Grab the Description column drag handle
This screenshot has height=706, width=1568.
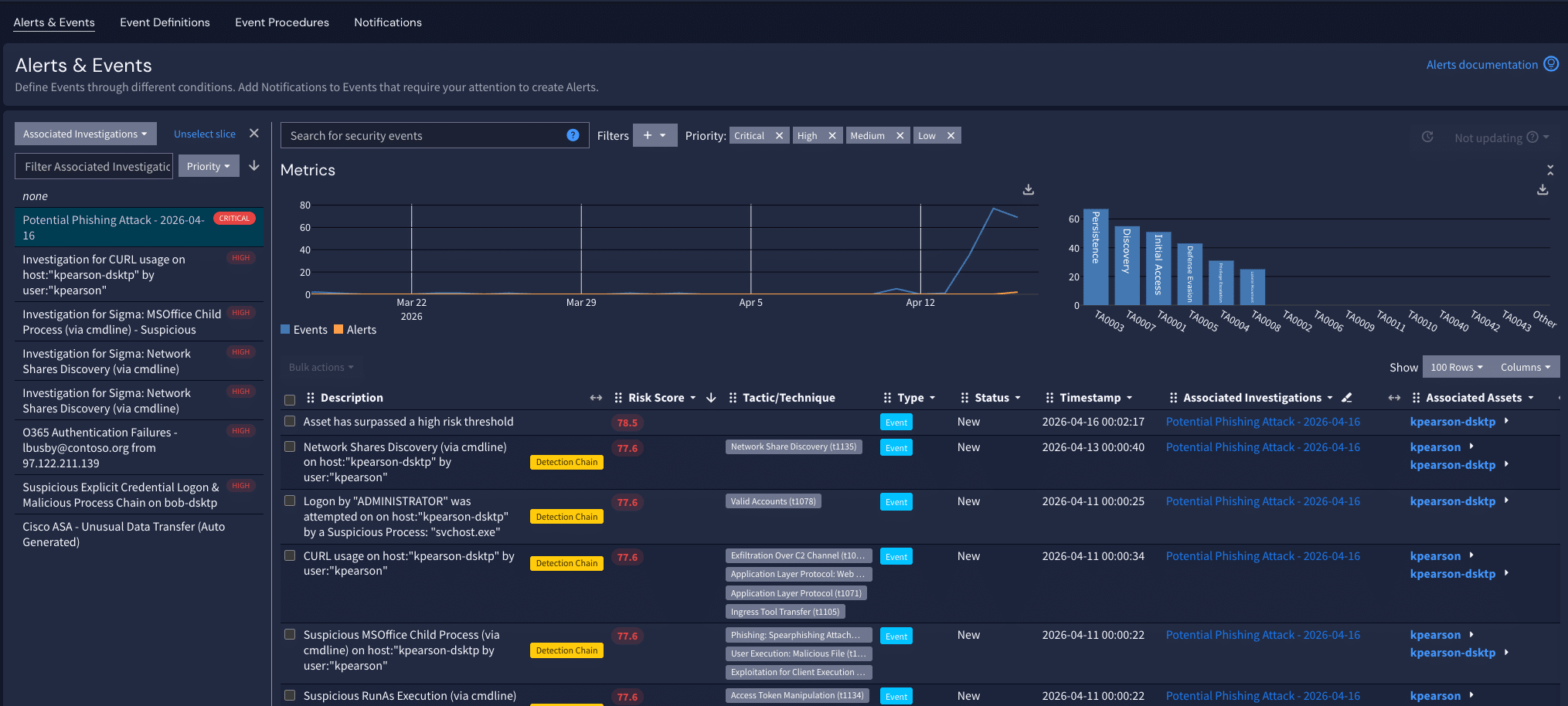coord(310,398)
